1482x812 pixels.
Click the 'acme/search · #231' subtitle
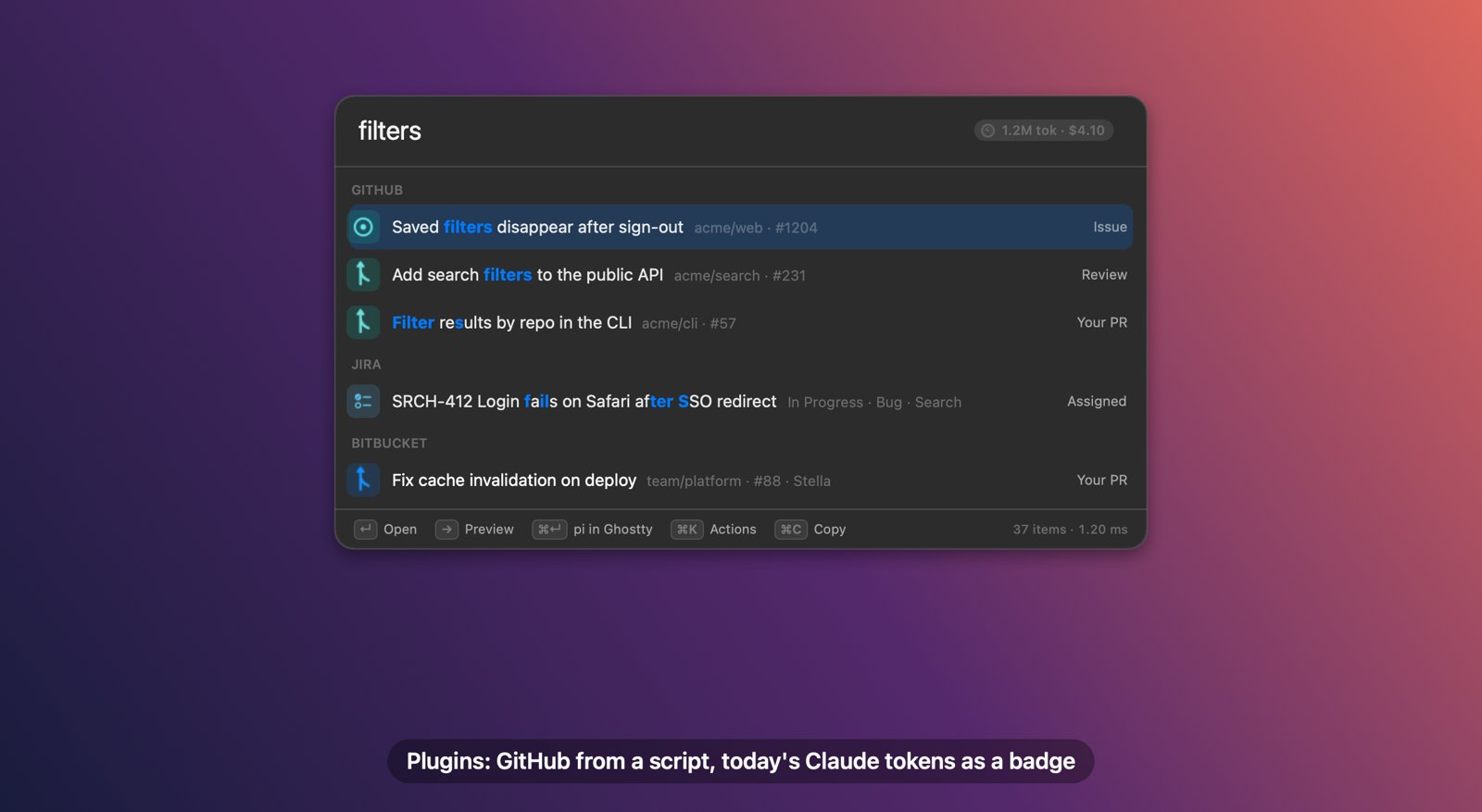(740, 276)
